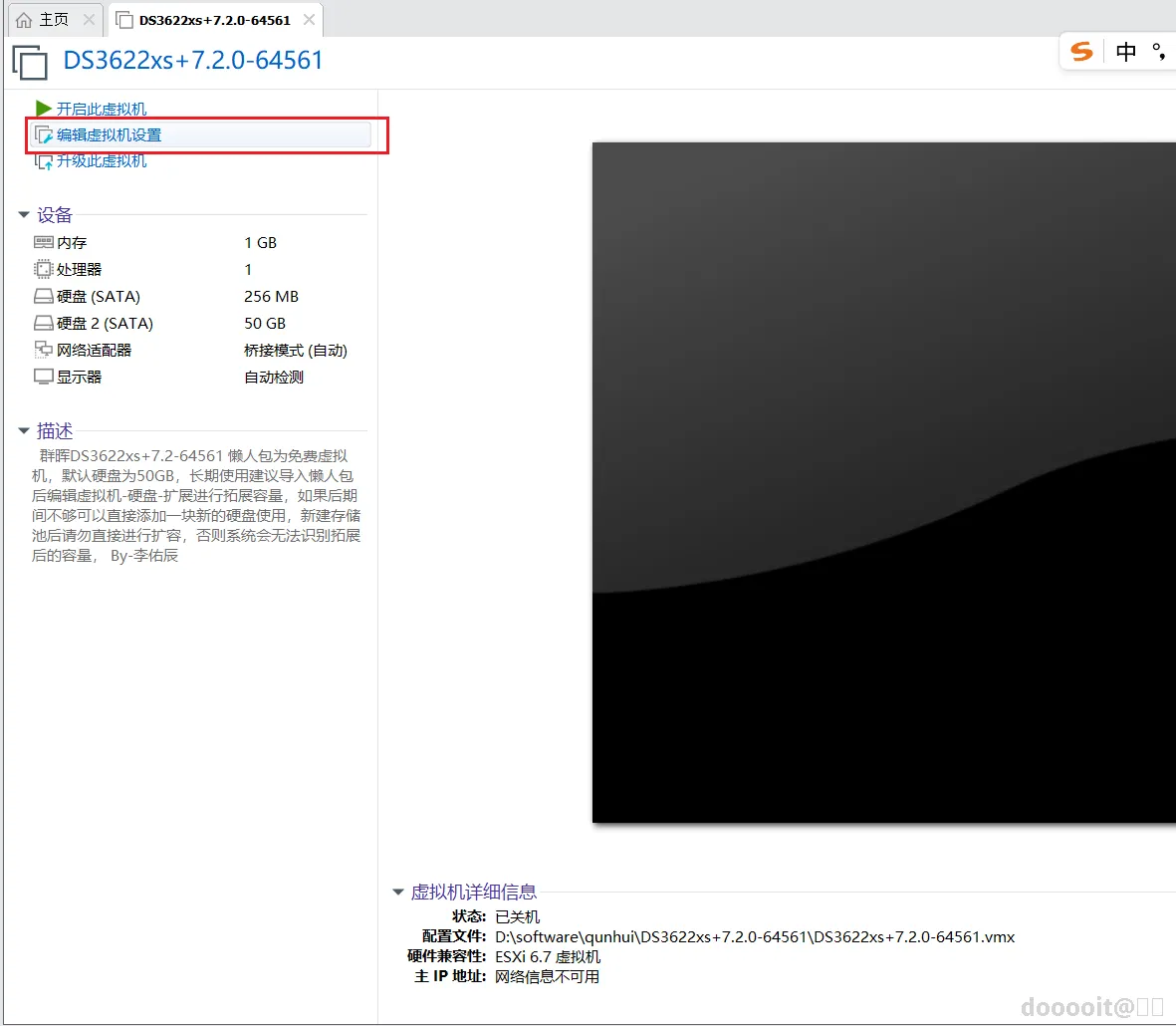
Task: Click the 硬盘 2 (SATA) disk icon
Action: pos(44,324)
